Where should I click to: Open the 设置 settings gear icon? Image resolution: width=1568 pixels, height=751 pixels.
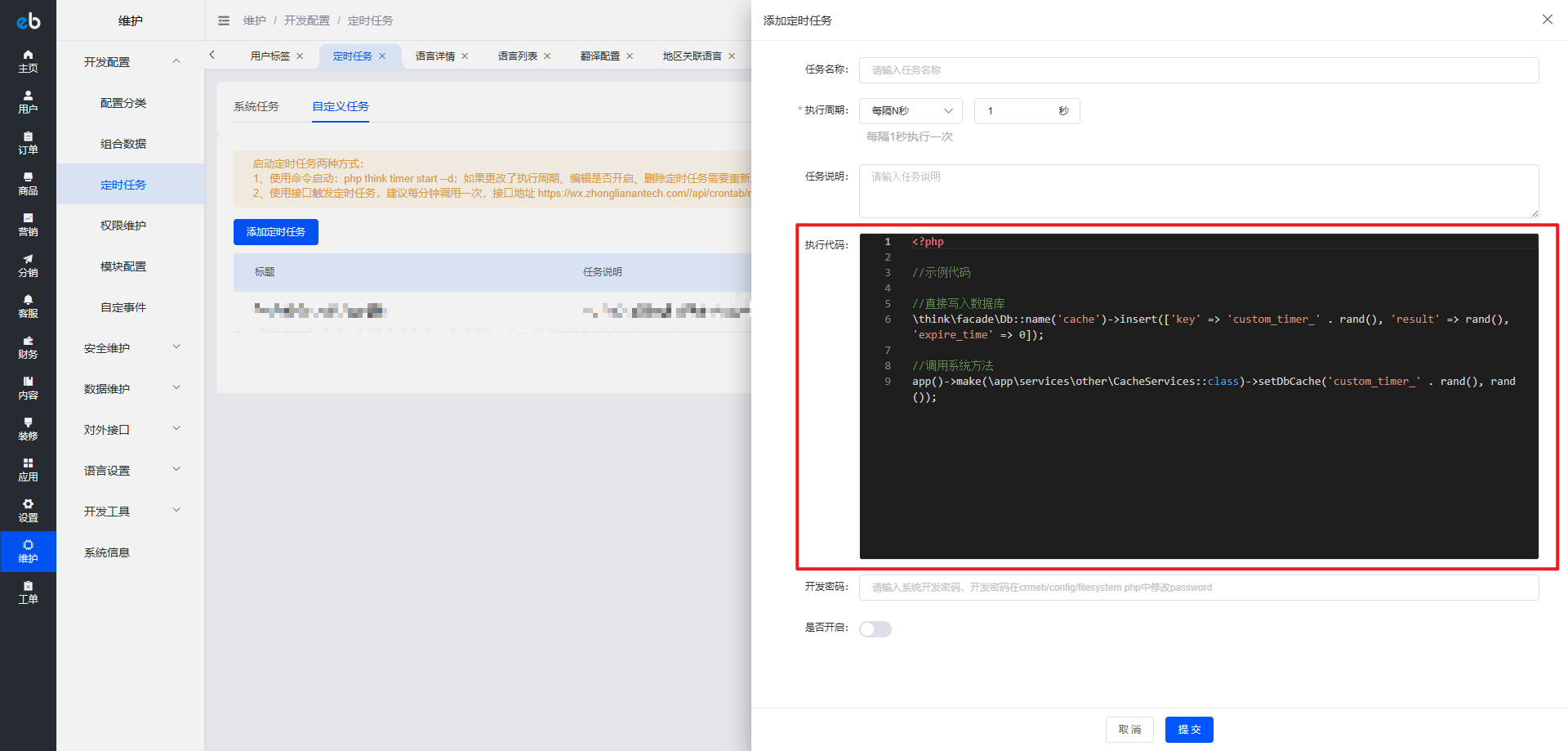click(28, 511)
